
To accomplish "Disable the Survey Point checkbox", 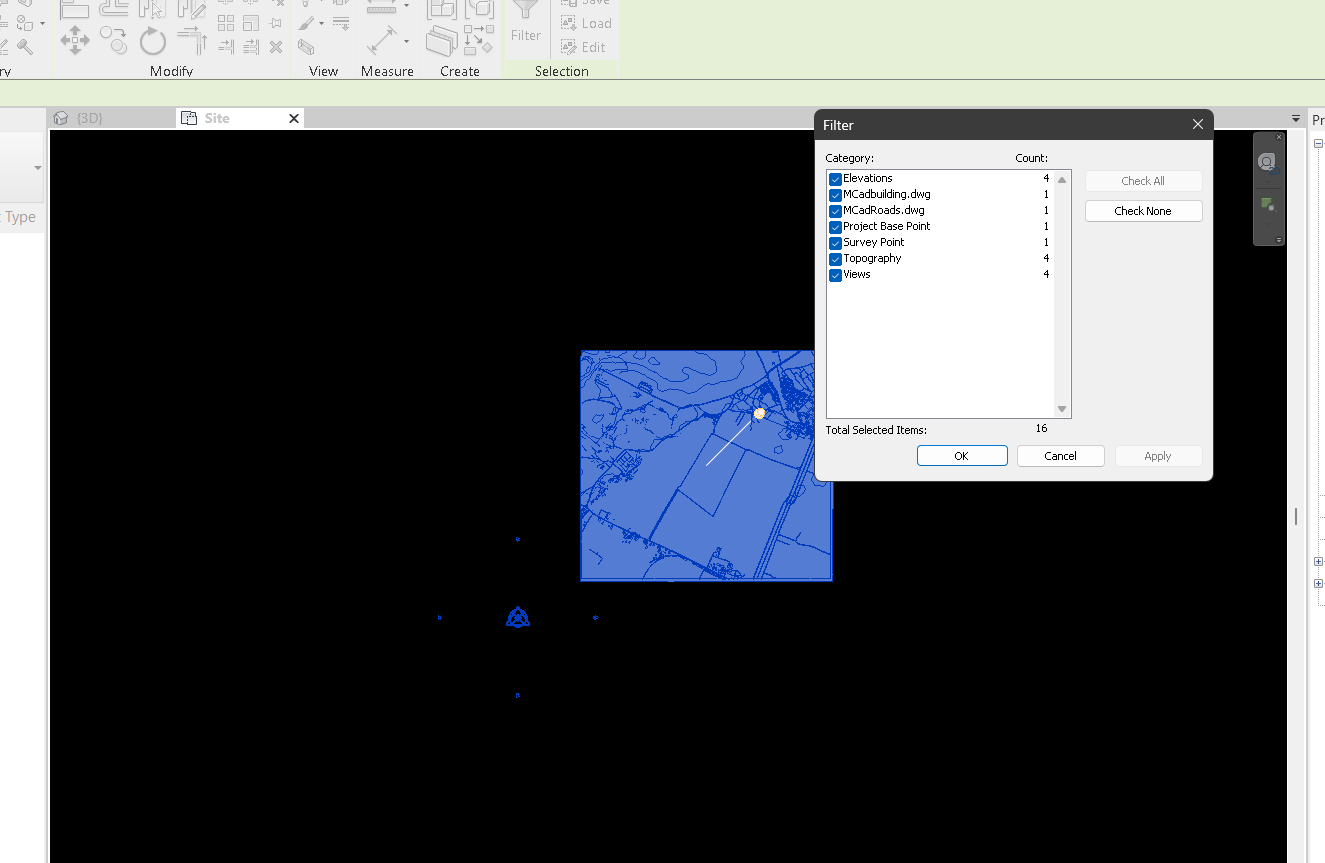I will 835,242.
